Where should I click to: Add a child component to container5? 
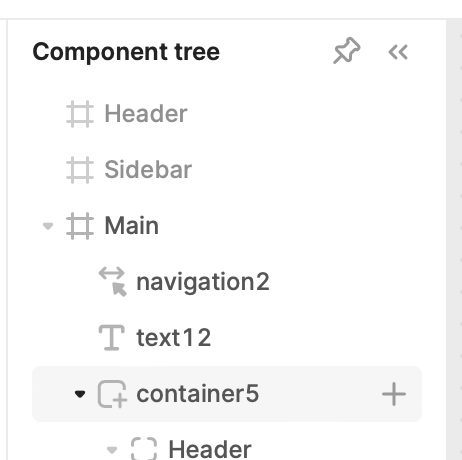point(394,394)
